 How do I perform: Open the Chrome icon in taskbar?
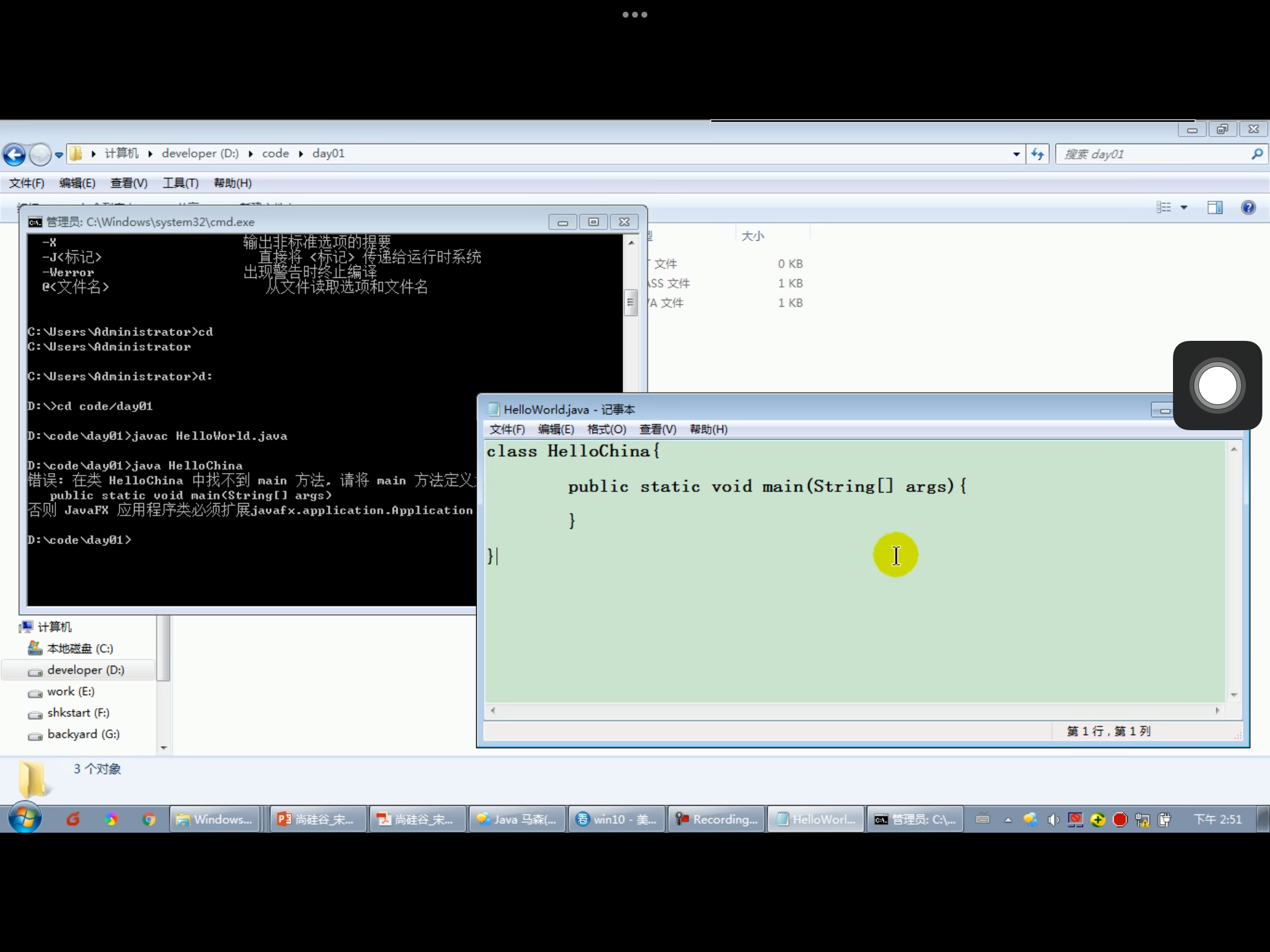click(149, 819)
